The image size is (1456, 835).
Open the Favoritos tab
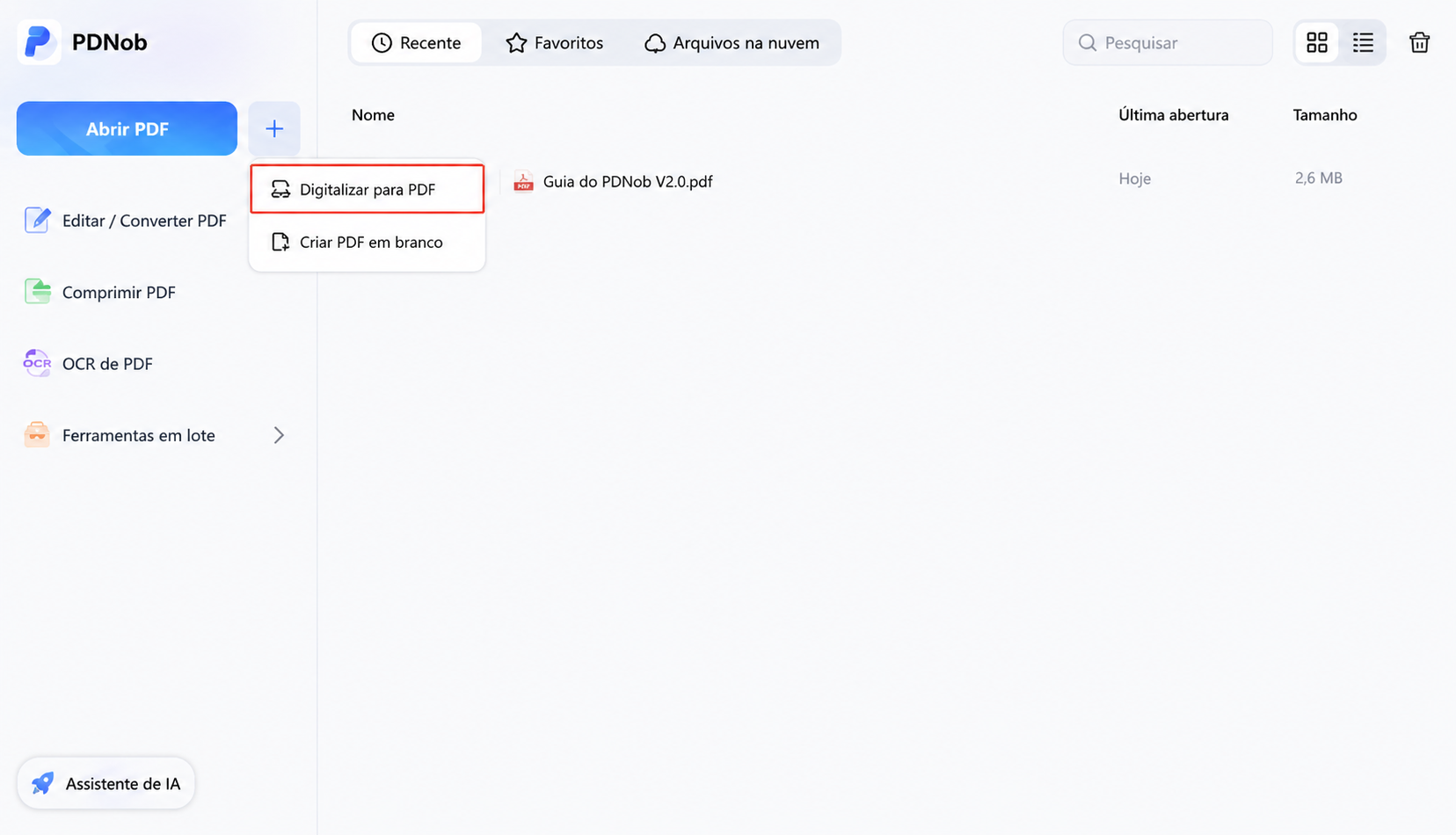pyautogui.click(x=554, y=43)
